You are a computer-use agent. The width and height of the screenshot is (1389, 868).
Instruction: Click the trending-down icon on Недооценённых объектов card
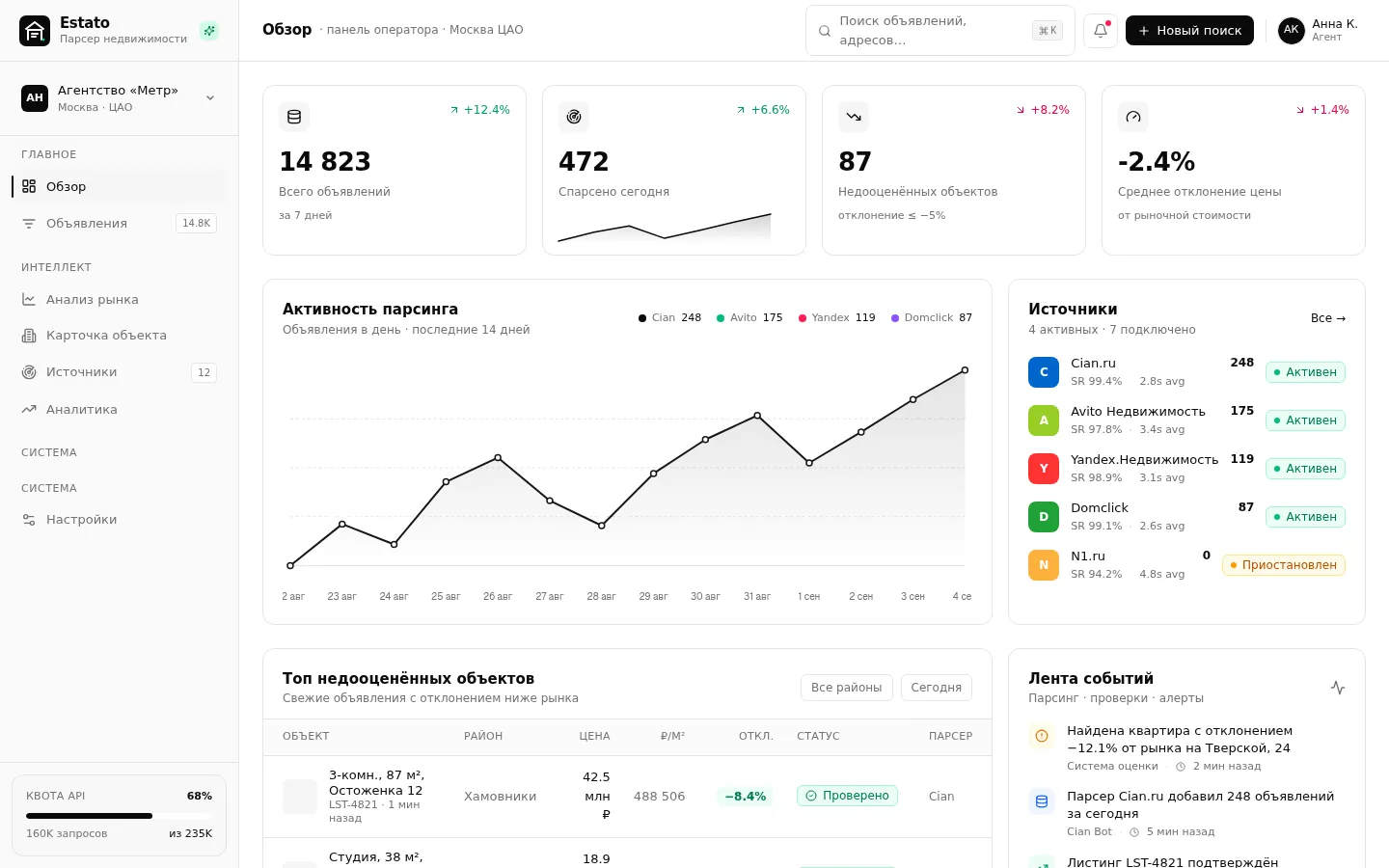854,117
